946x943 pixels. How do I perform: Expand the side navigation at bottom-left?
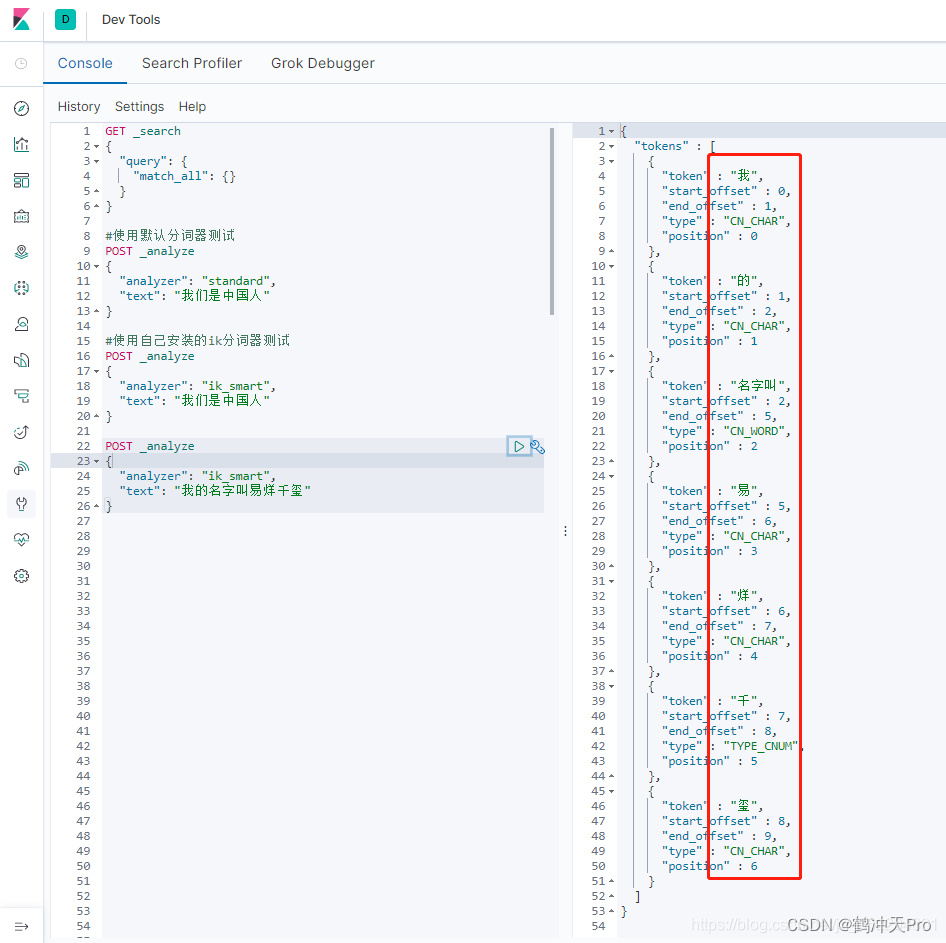(x=21, y=926)
